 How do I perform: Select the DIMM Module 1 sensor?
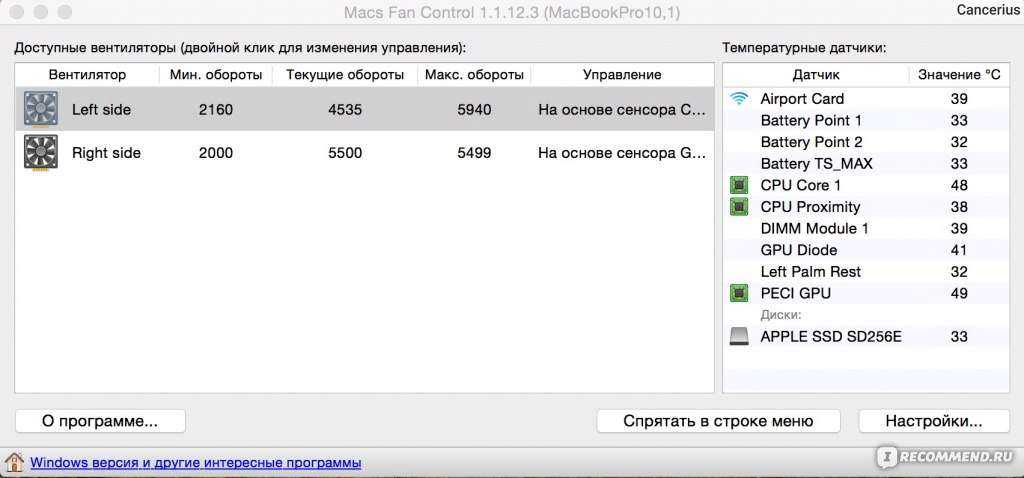point(814,229)
